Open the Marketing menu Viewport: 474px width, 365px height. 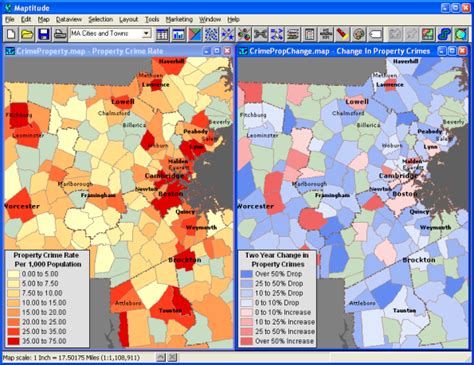click(x=179, y=19)
